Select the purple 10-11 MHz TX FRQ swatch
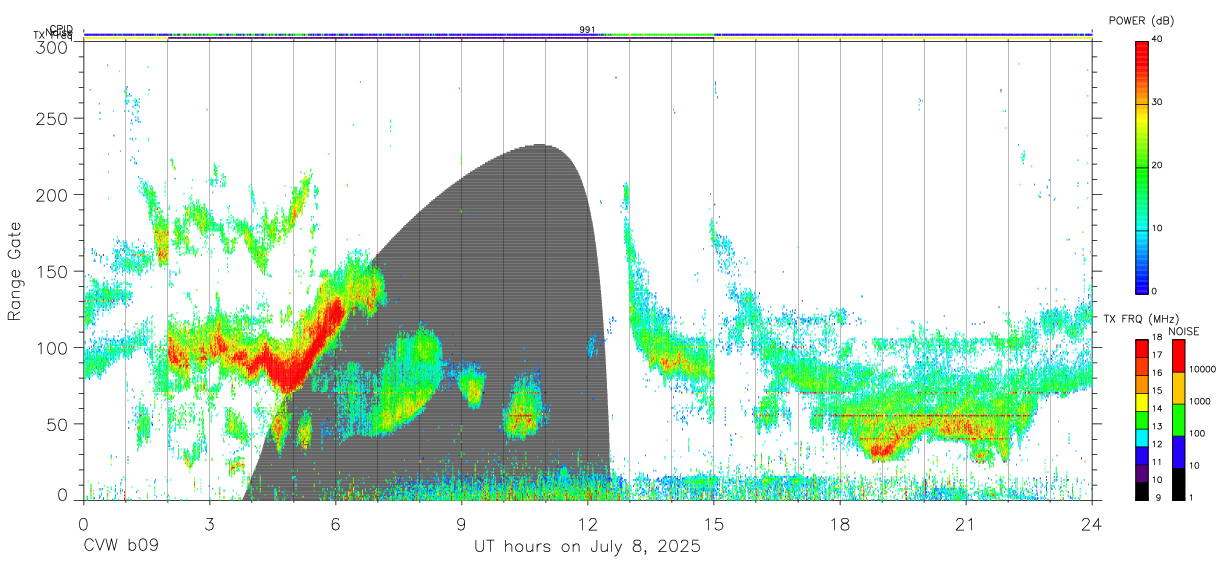The width and height of the screenshot is (1228, 567). pos(1142,473)
